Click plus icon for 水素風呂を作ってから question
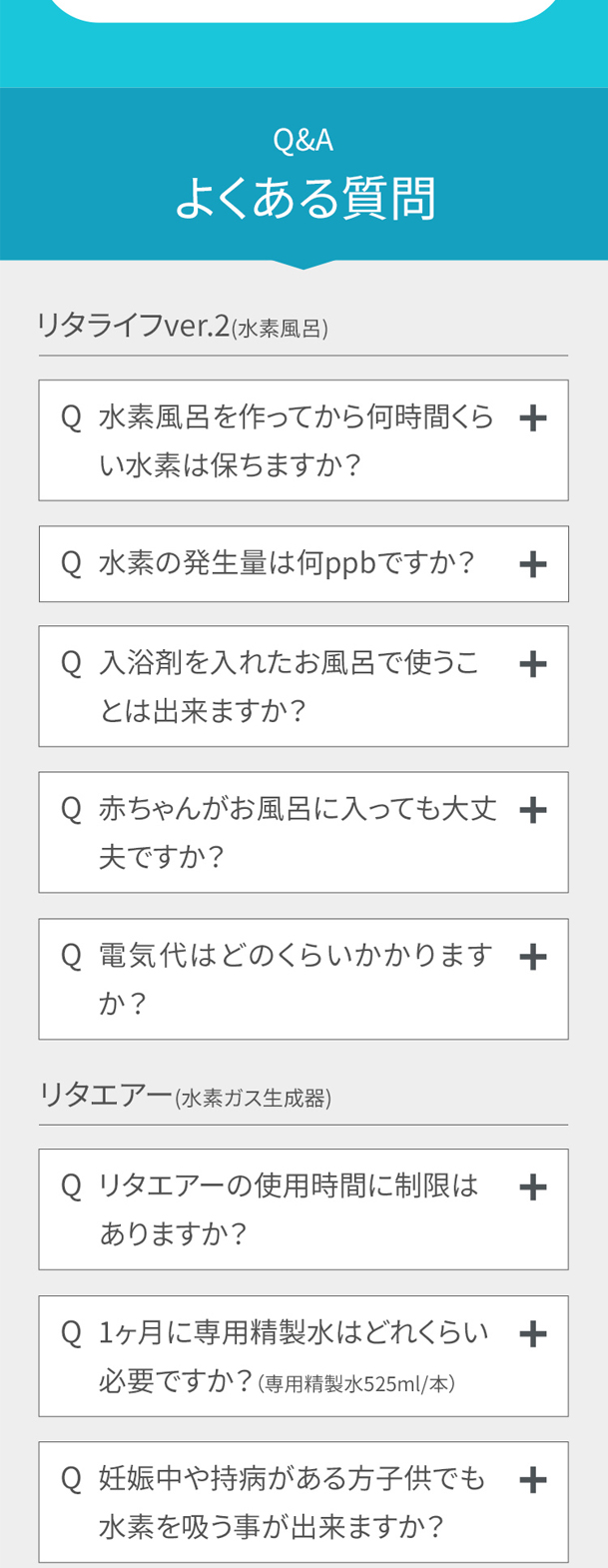This screenshot has height=1568, width=608. tap(533, 417)
